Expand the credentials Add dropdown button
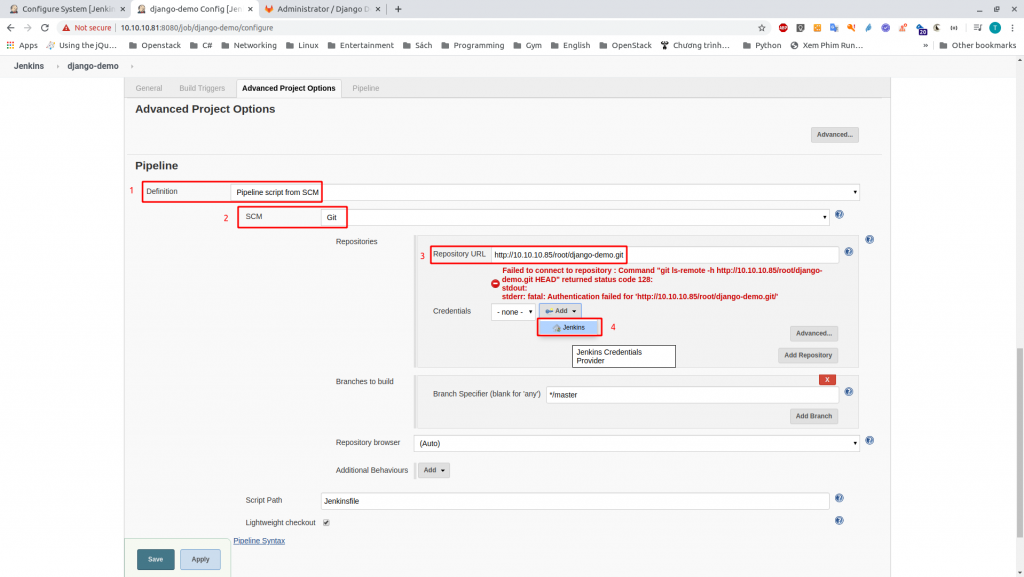 [560, 311]
